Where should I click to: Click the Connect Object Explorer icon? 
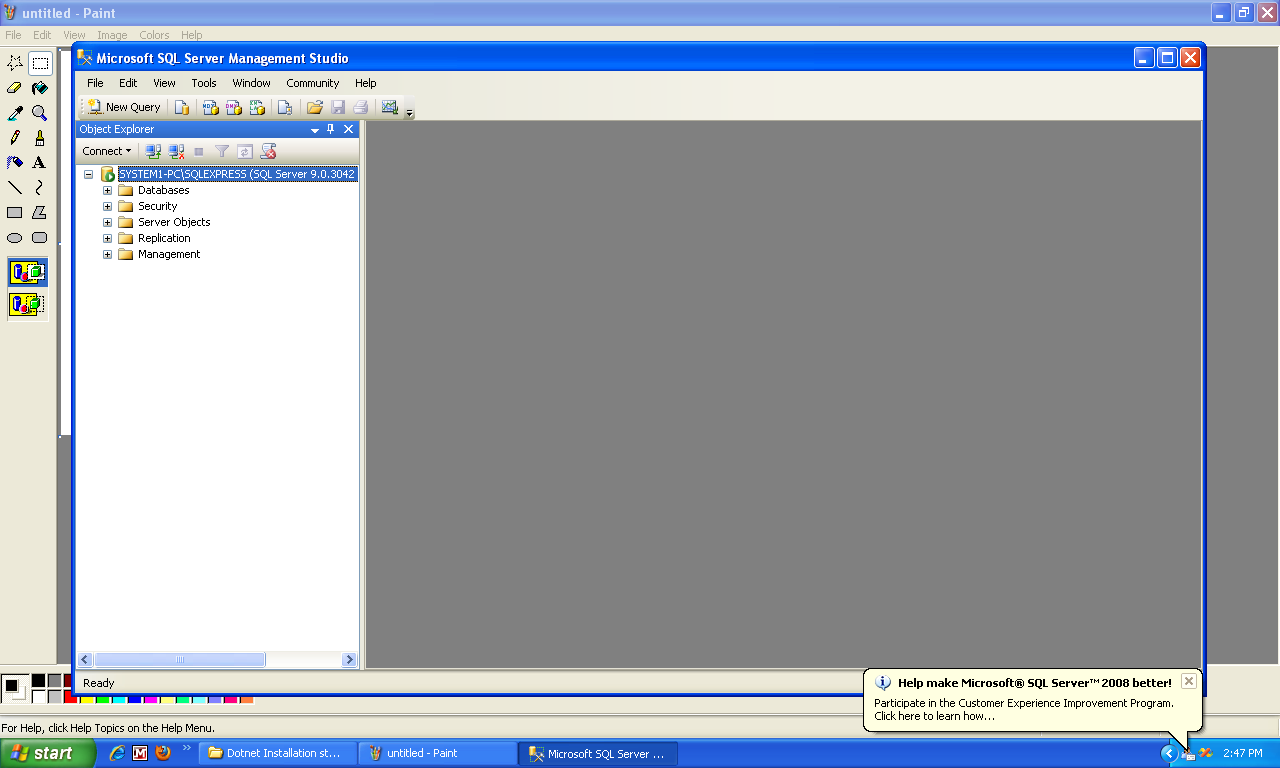153,151
